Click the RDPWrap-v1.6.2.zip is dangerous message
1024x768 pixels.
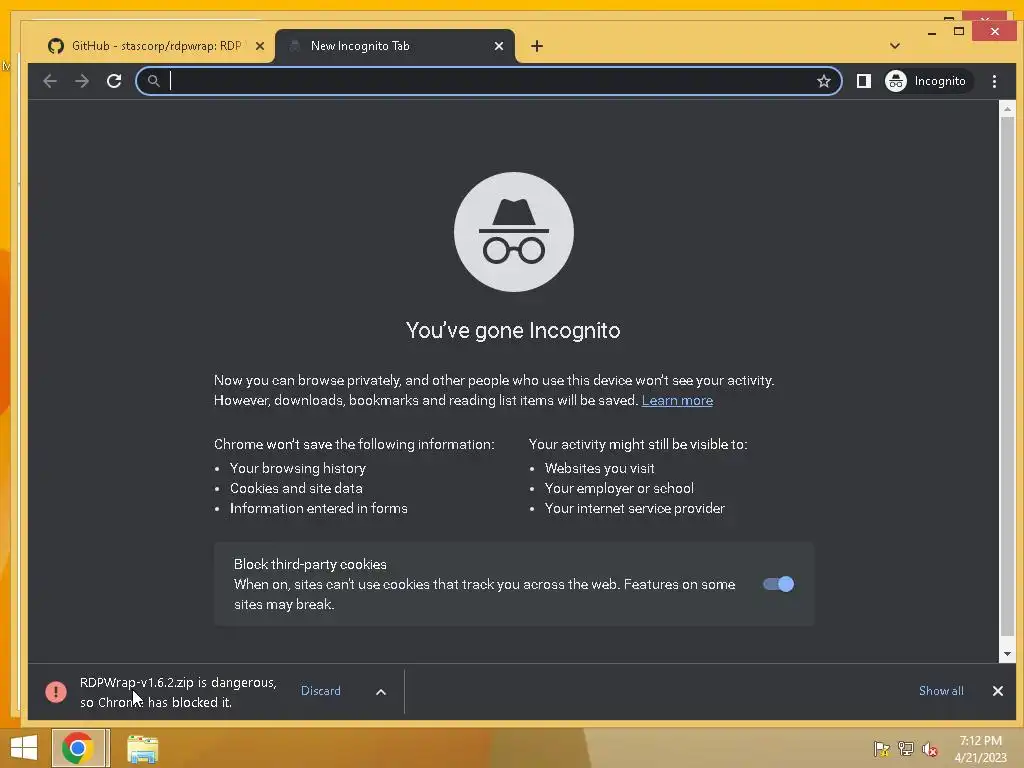178,692
